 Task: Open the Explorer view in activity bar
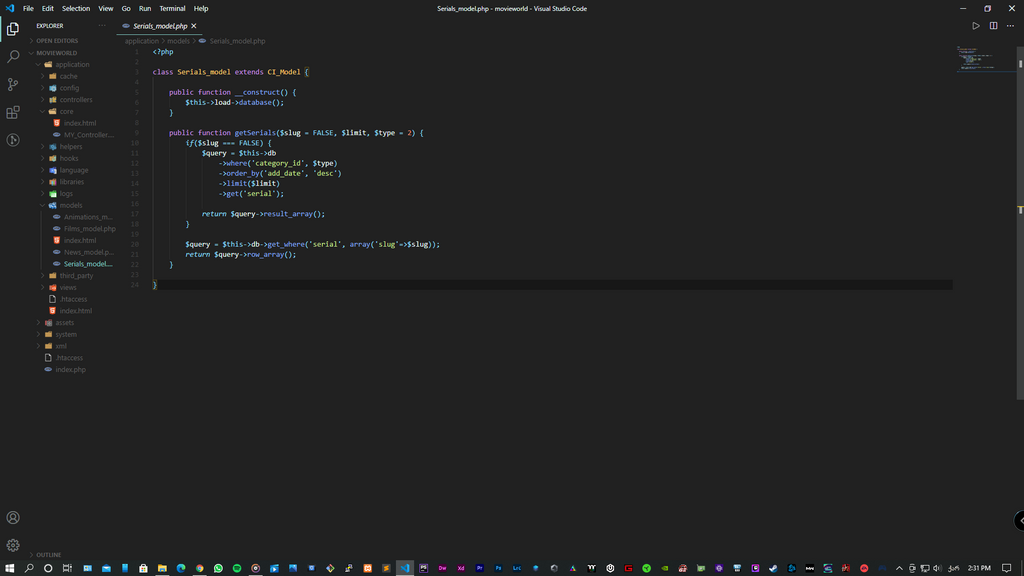[12, 29]
